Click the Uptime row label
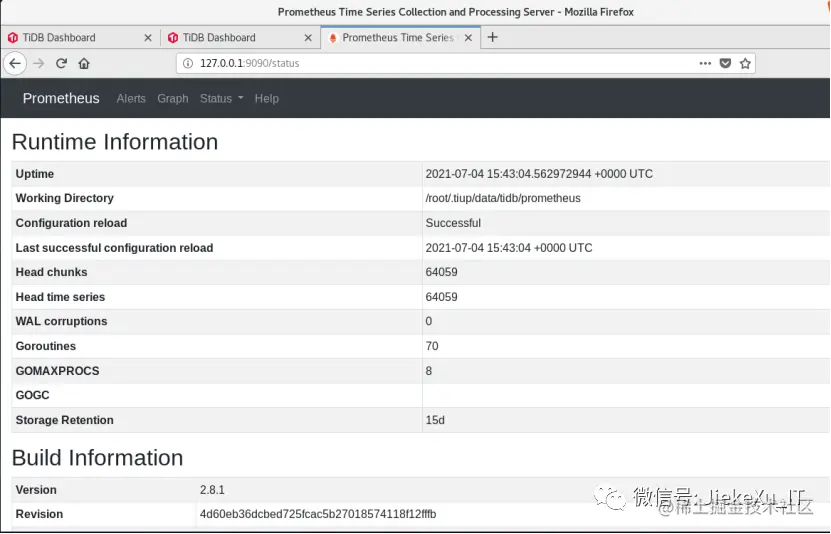The image size is (831, 534). 34,174
